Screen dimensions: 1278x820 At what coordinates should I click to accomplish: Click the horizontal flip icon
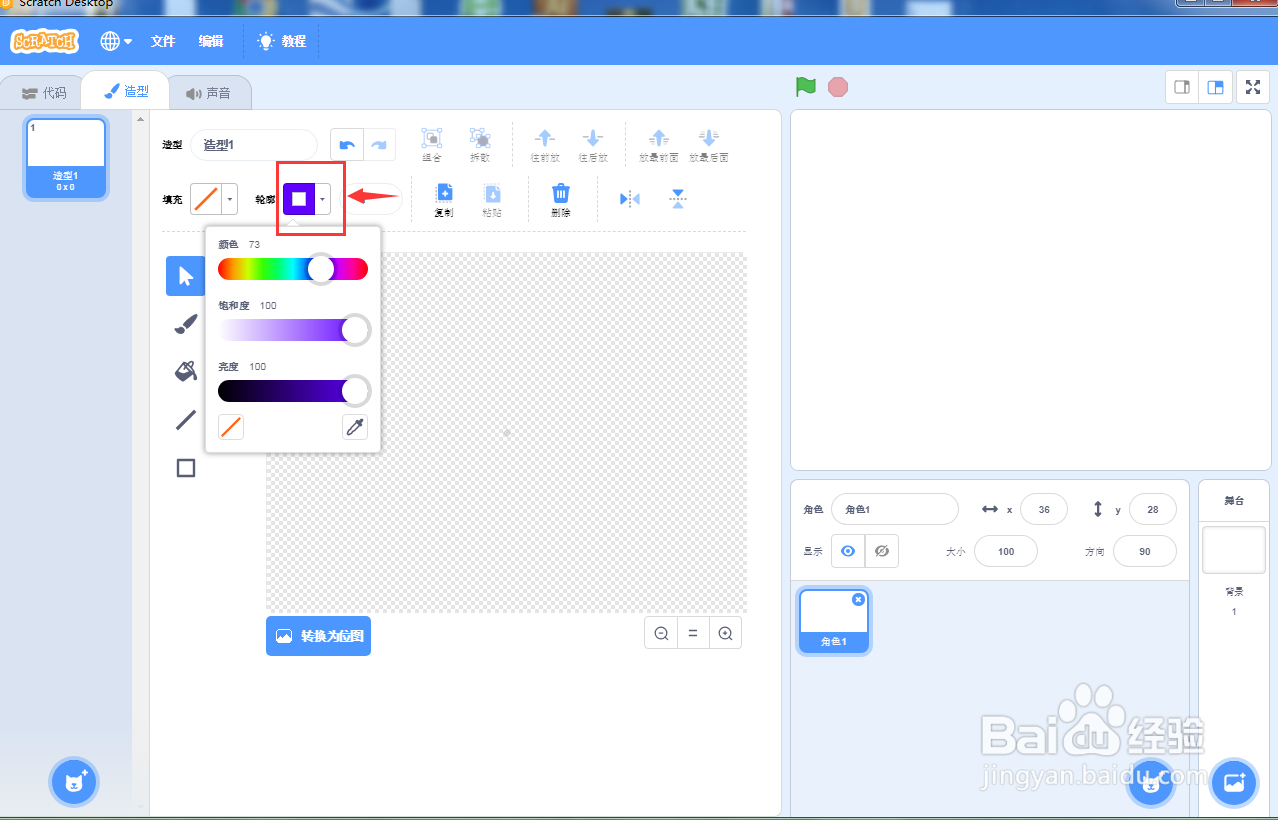pos(629,198)
